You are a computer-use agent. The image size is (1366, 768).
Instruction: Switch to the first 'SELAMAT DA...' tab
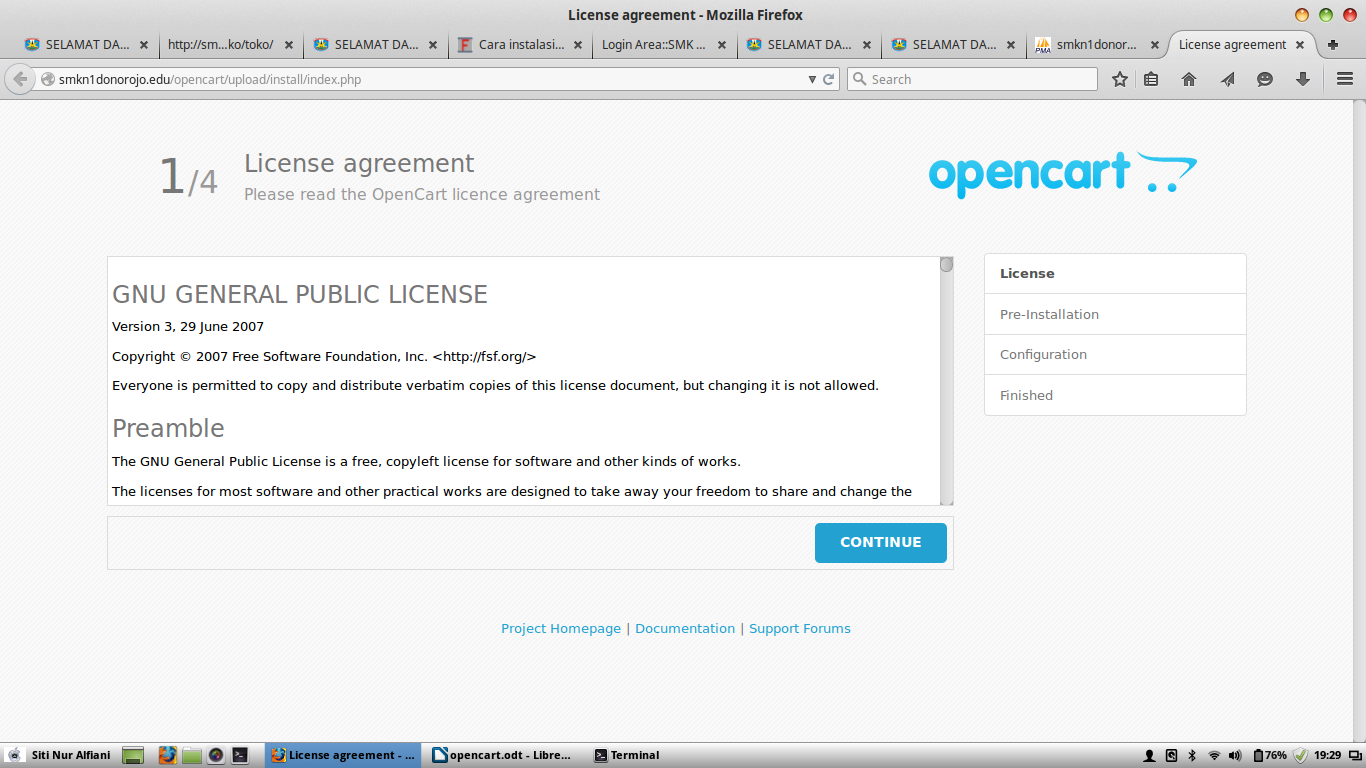pyautogui.click(x=87, y=45)
